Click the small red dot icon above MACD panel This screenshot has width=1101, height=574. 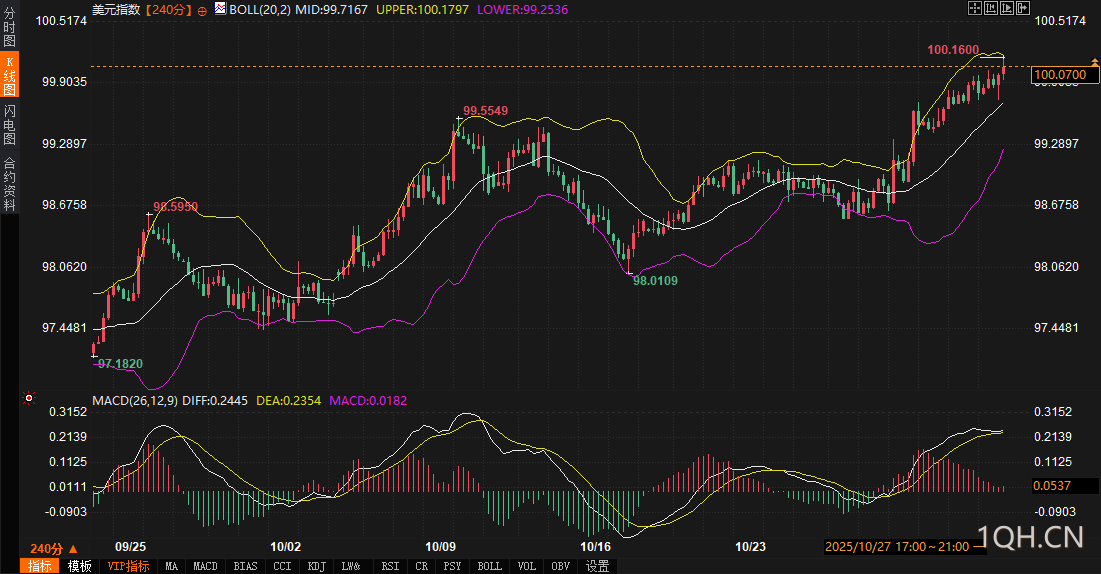(28, 399)
